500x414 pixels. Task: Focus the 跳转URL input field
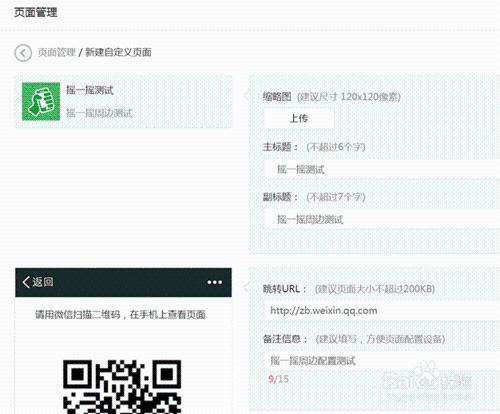pyautogui.click(x=382, y=310)
